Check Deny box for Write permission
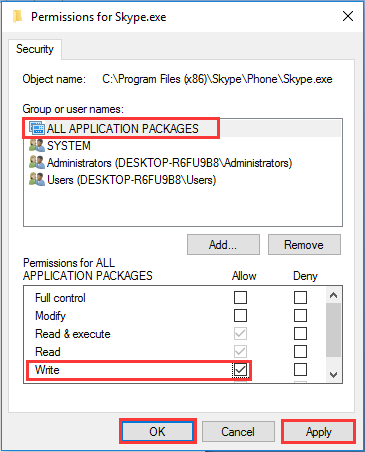 (x=300, y=369)
